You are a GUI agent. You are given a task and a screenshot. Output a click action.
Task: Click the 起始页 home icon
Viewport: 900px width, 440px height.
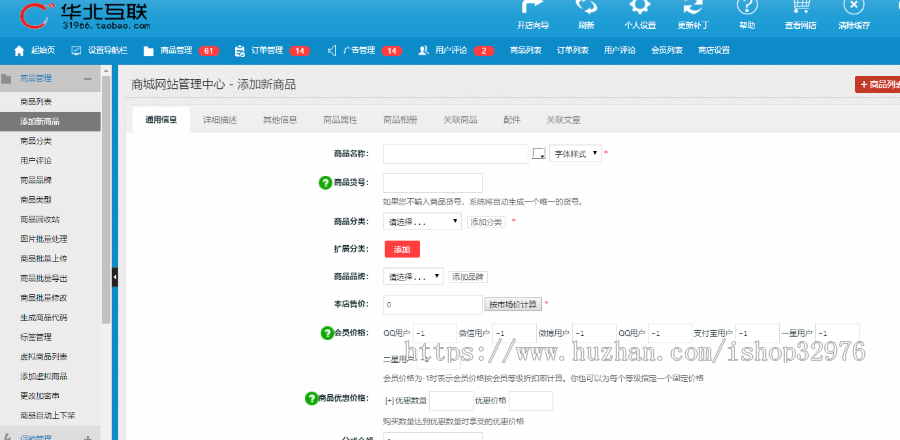(19, 50)
